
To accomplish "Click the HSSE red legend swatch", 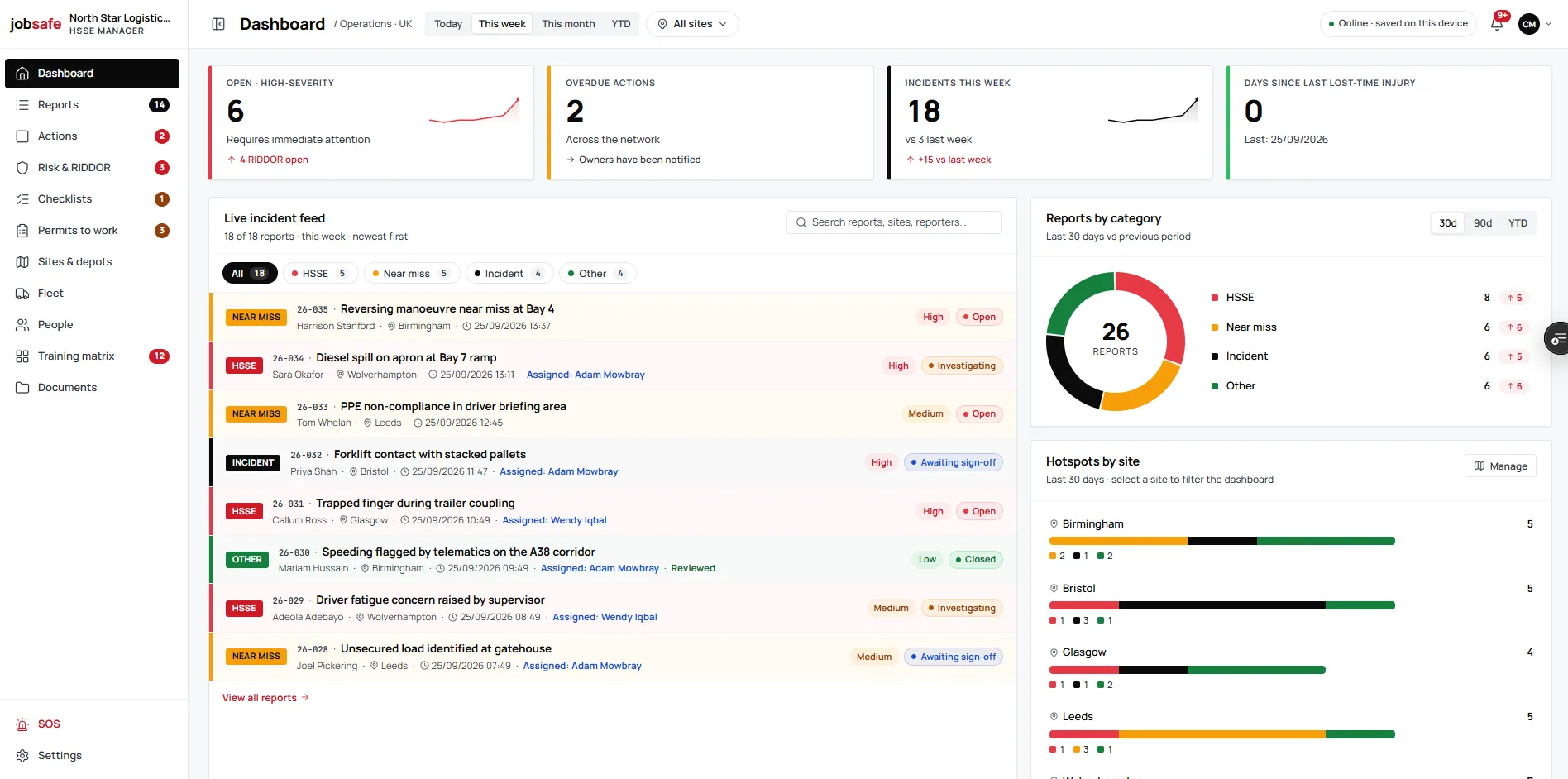I will point(1215,298).
